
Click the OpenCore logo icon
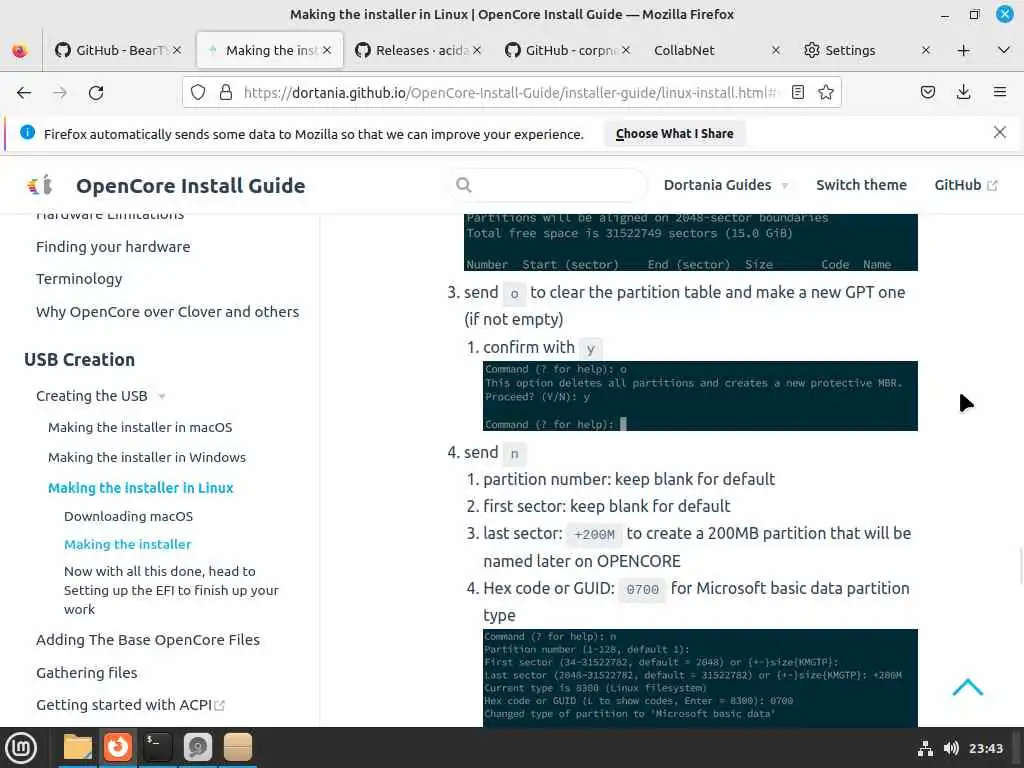[x=40, y=185]
